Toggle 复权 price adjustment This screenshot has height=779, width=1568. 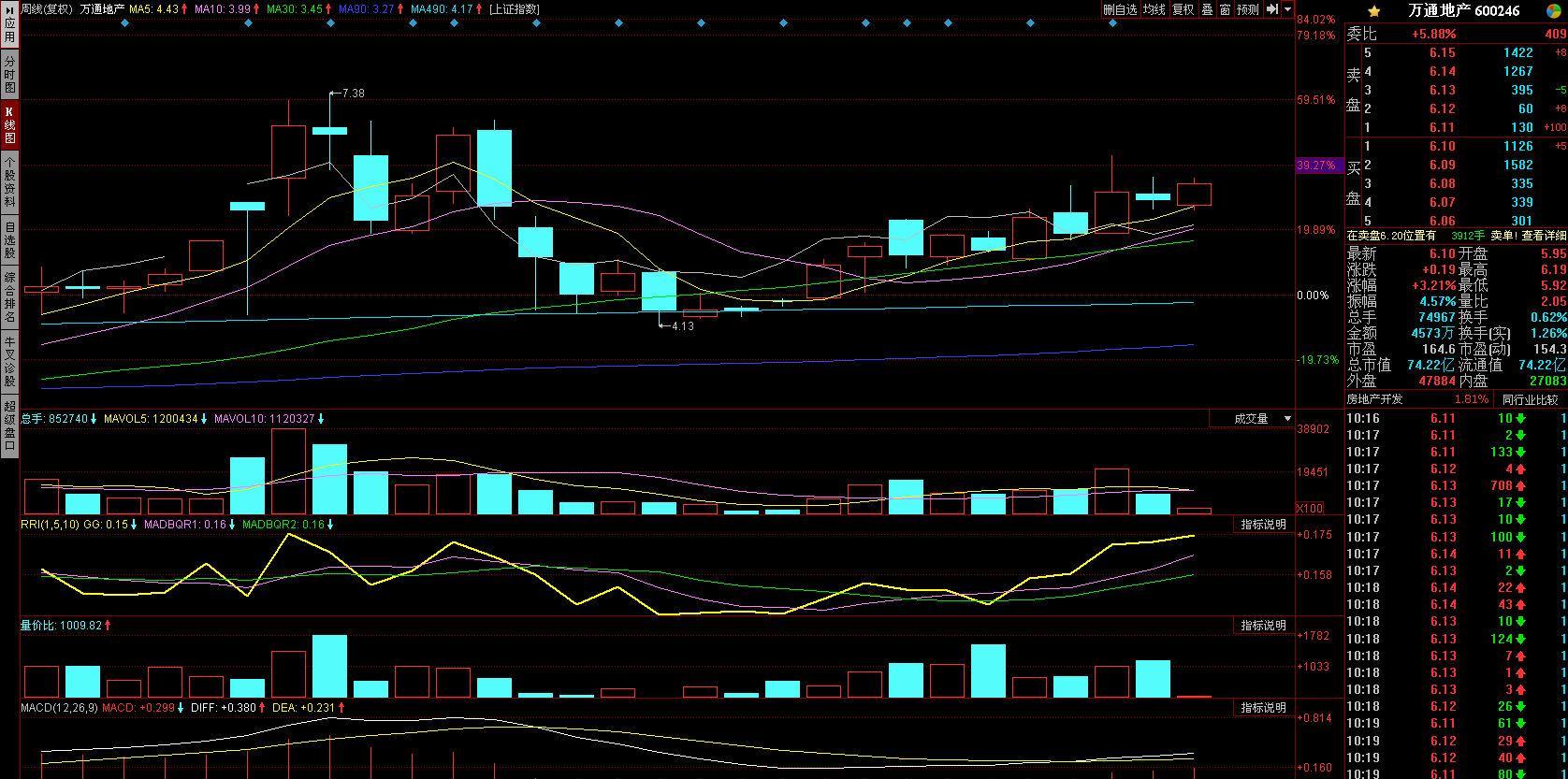[1183, 9]
